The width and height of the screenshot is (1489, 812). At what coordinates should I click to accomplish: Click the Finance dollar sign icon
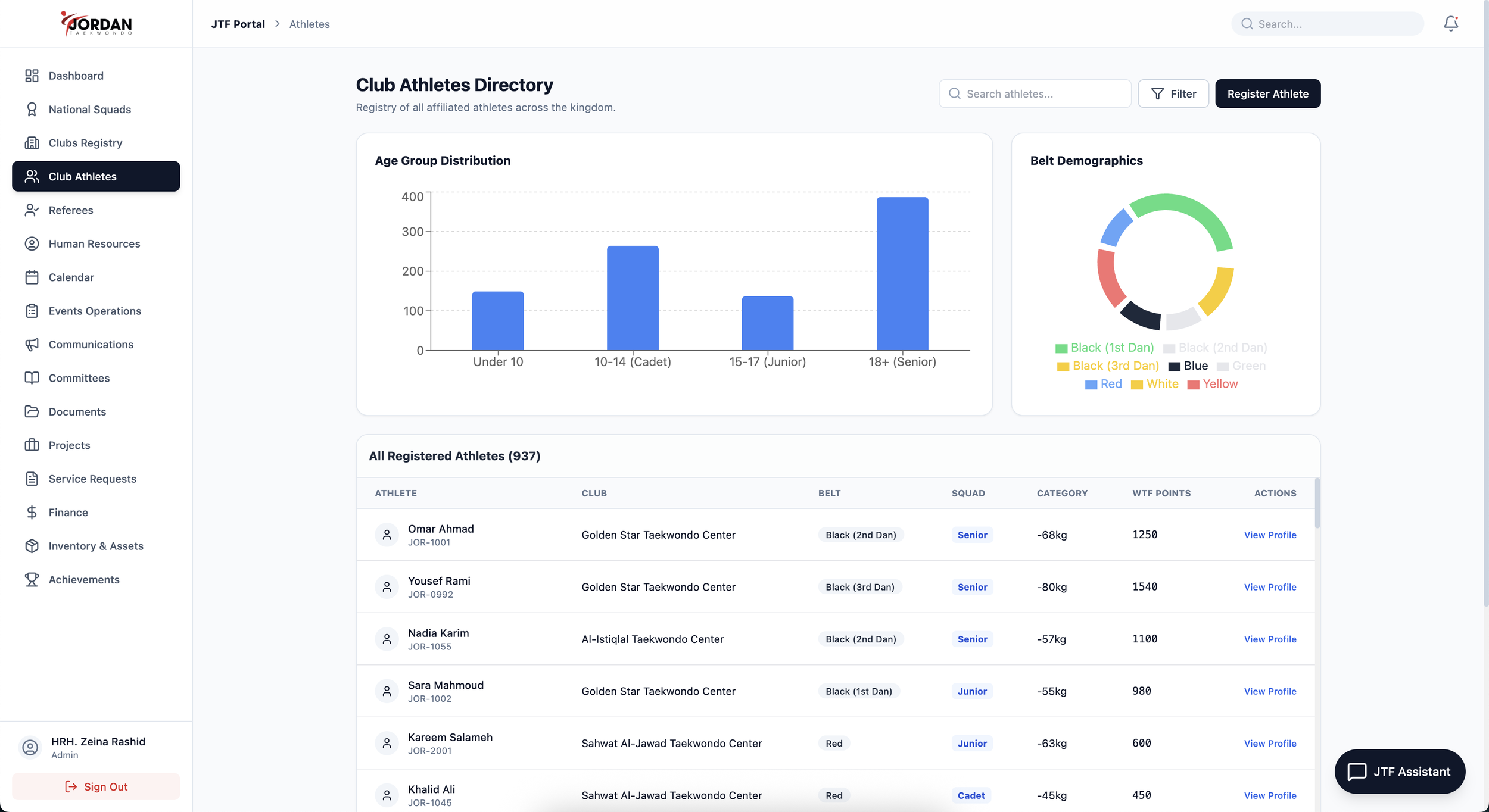point(32,512)
